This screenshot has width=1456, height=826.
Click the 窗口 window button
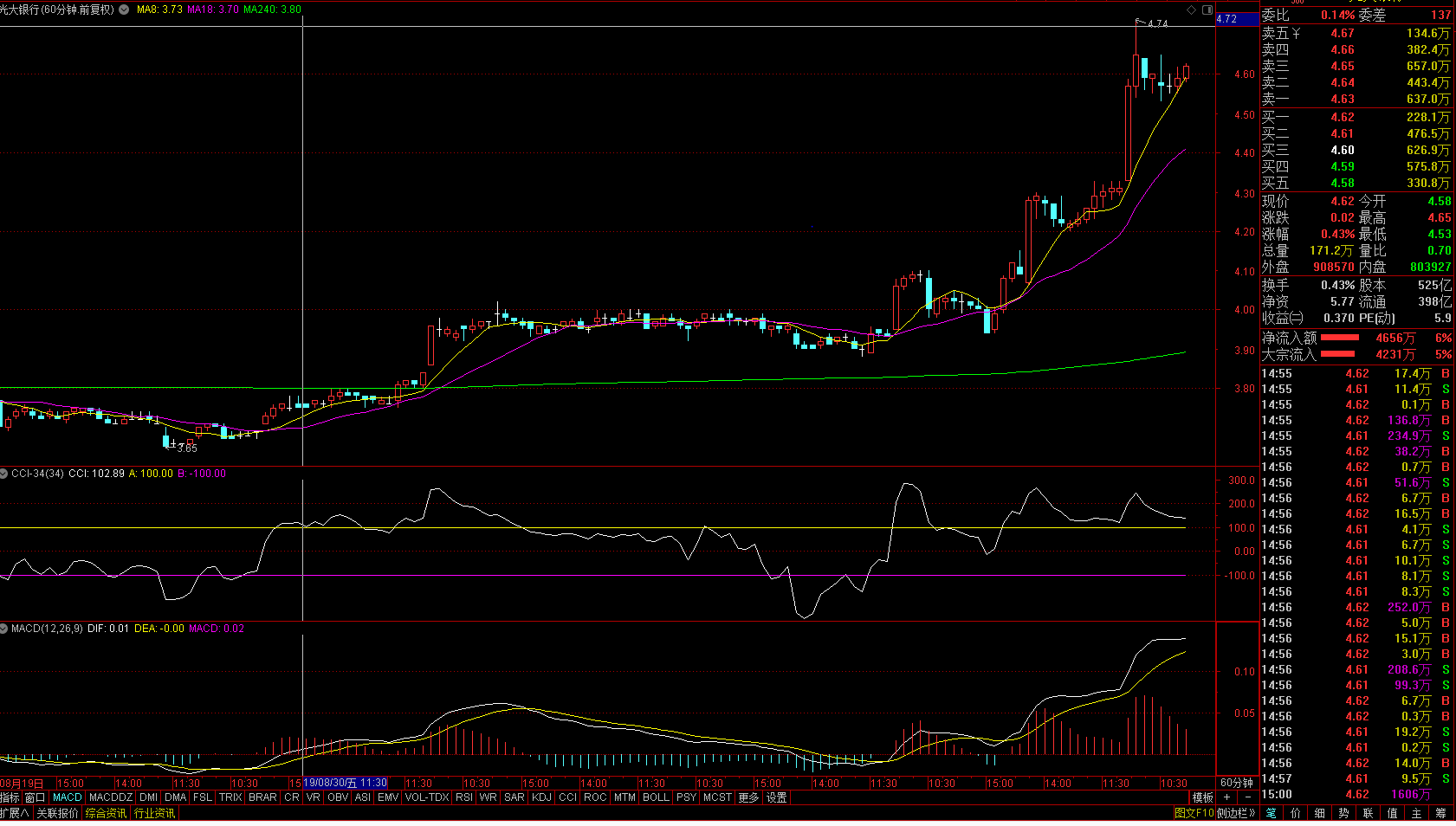35,797
